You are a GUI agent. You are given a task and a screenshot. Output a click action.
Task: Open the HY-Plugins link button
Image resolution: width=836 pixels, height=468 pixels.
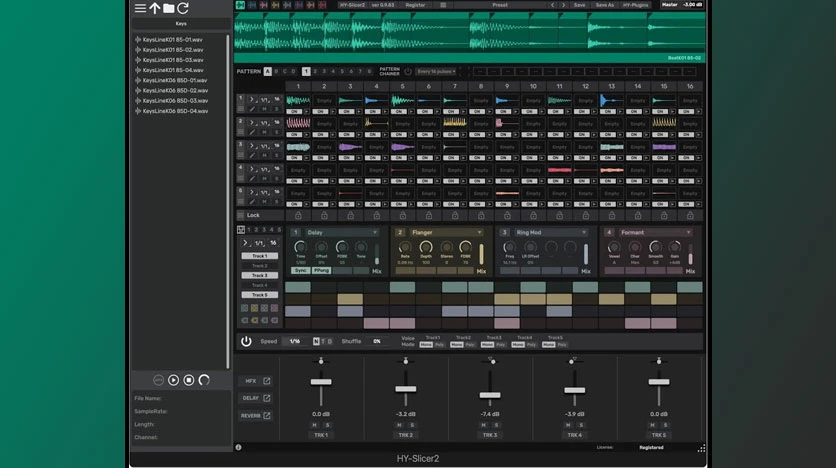pyautogui.click(x=636, y=5)
